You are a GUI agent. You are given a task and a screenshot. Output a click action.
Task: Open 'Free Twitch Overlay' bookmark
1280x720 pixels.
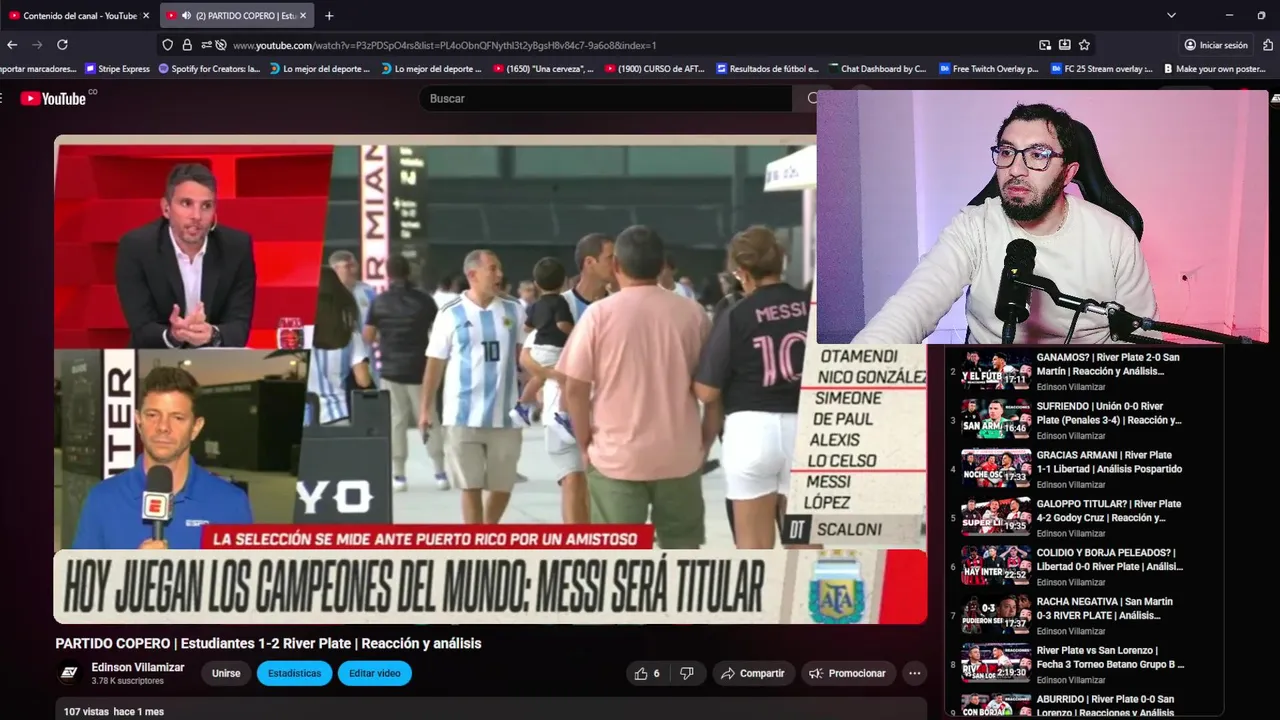coord(988,69)
